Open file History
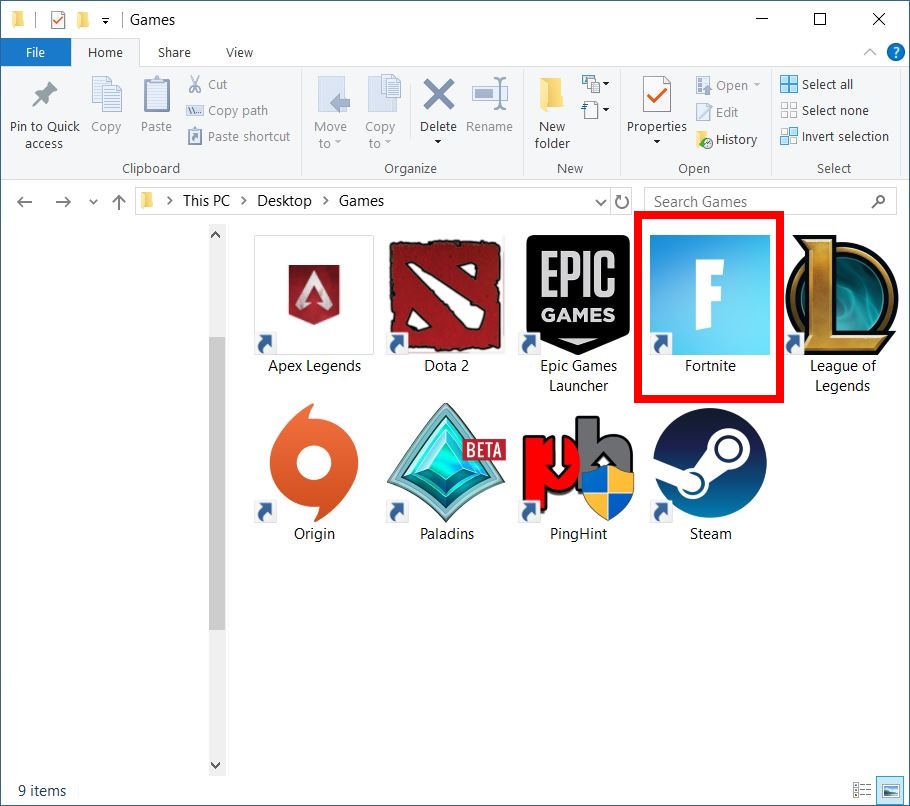This screenshot has width=910, height=806. [x=727, y=139]
